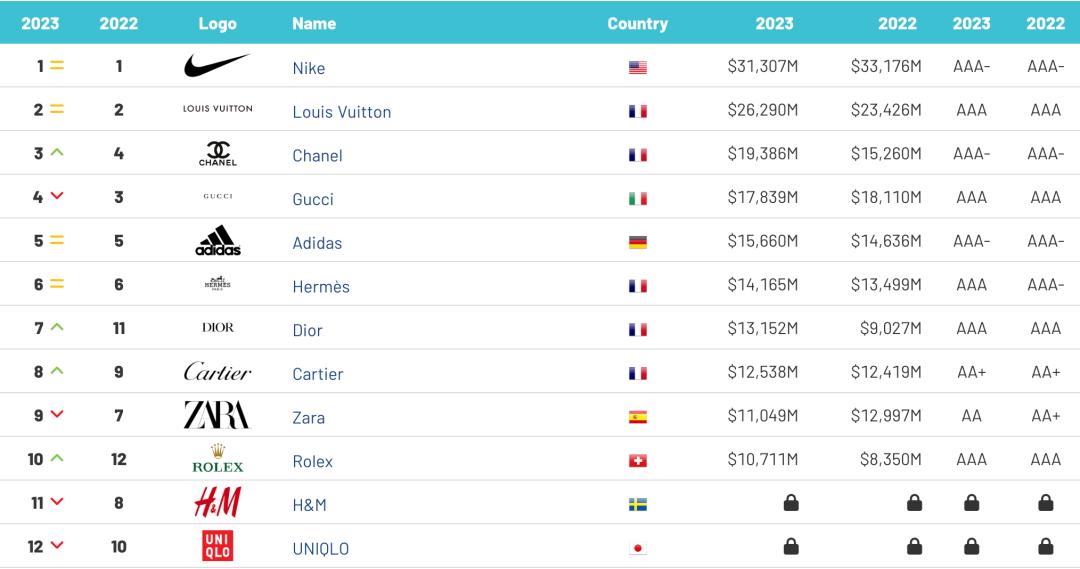
Task: Click the Country column header
Action: [x=637, y=23]
